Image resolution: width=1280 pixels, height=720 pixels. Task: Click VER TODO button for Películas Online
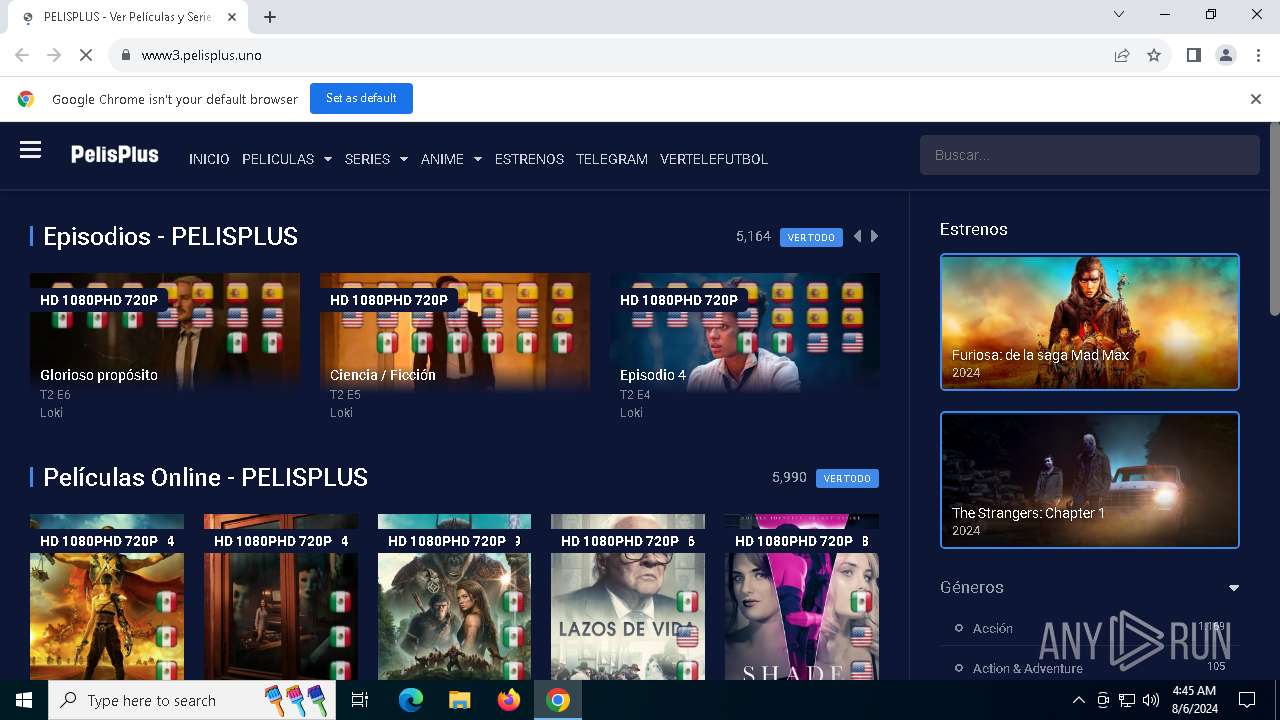847,478
